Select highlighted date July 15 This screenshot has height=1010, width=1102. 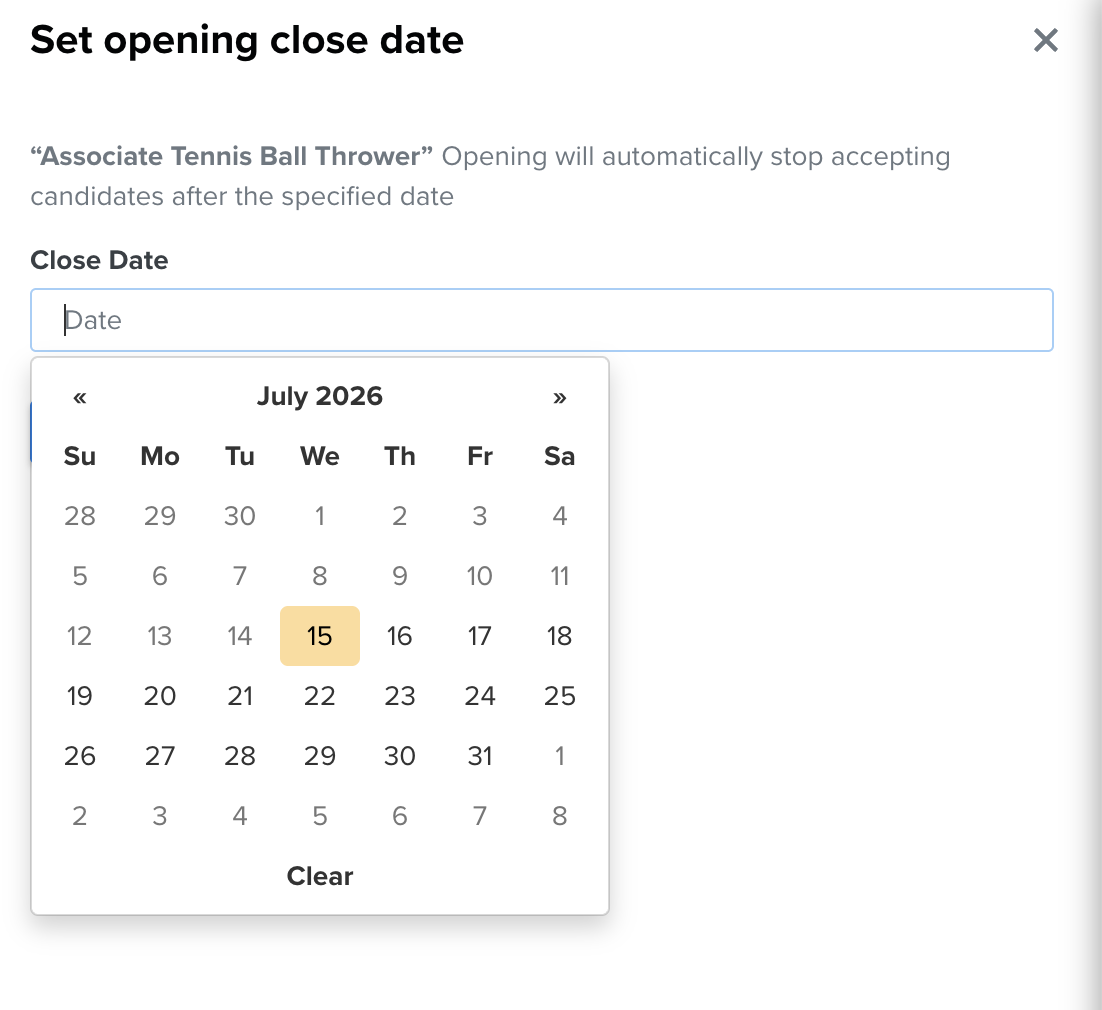(320, 636)
